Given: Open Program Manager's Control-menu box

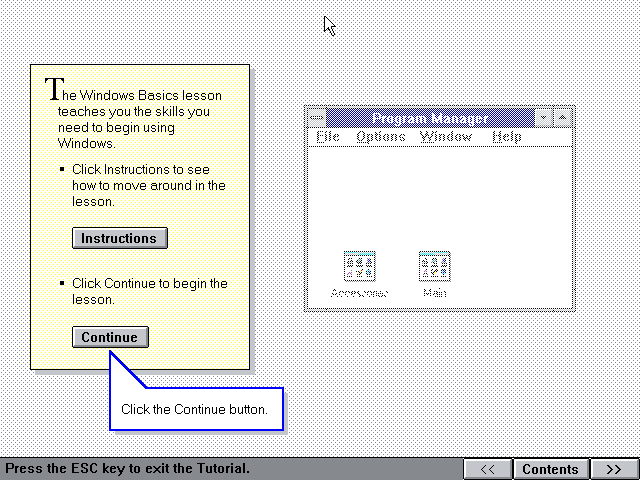Looking at the screenshot, I should pos(317,118).
